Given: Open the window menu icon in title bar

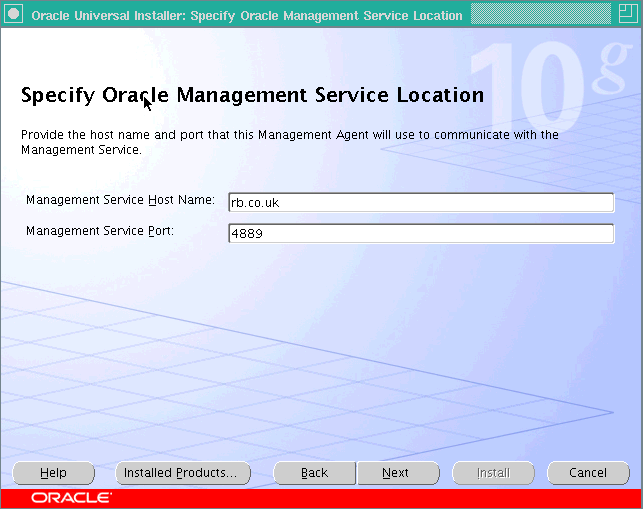Looking at the screenshot, I should click(x=14, y=15).
